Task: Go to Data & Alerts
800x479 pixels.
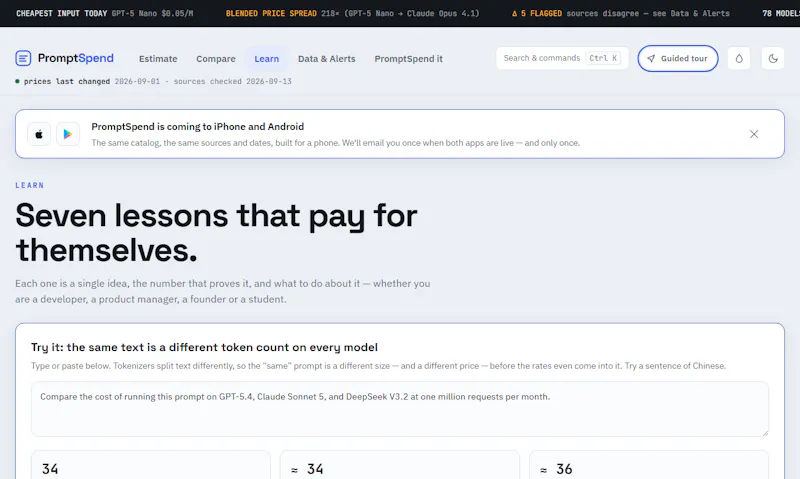Action: coord(327,59)
